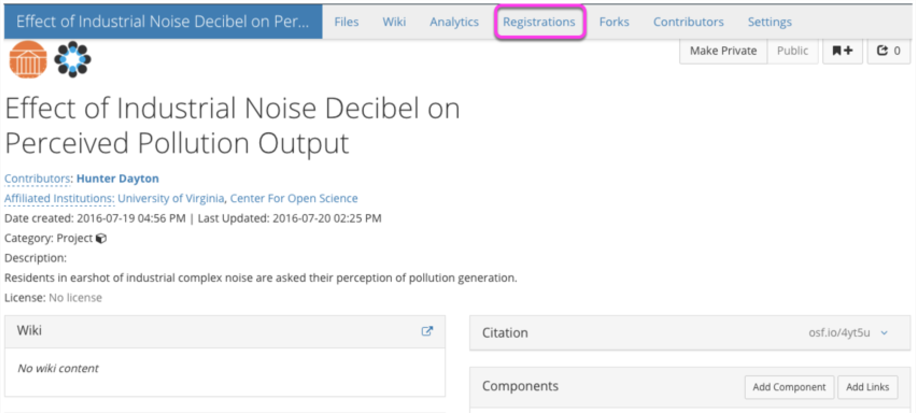Open the wiki external link icon
Screen dimensions: 916x413
click(427, 332)
